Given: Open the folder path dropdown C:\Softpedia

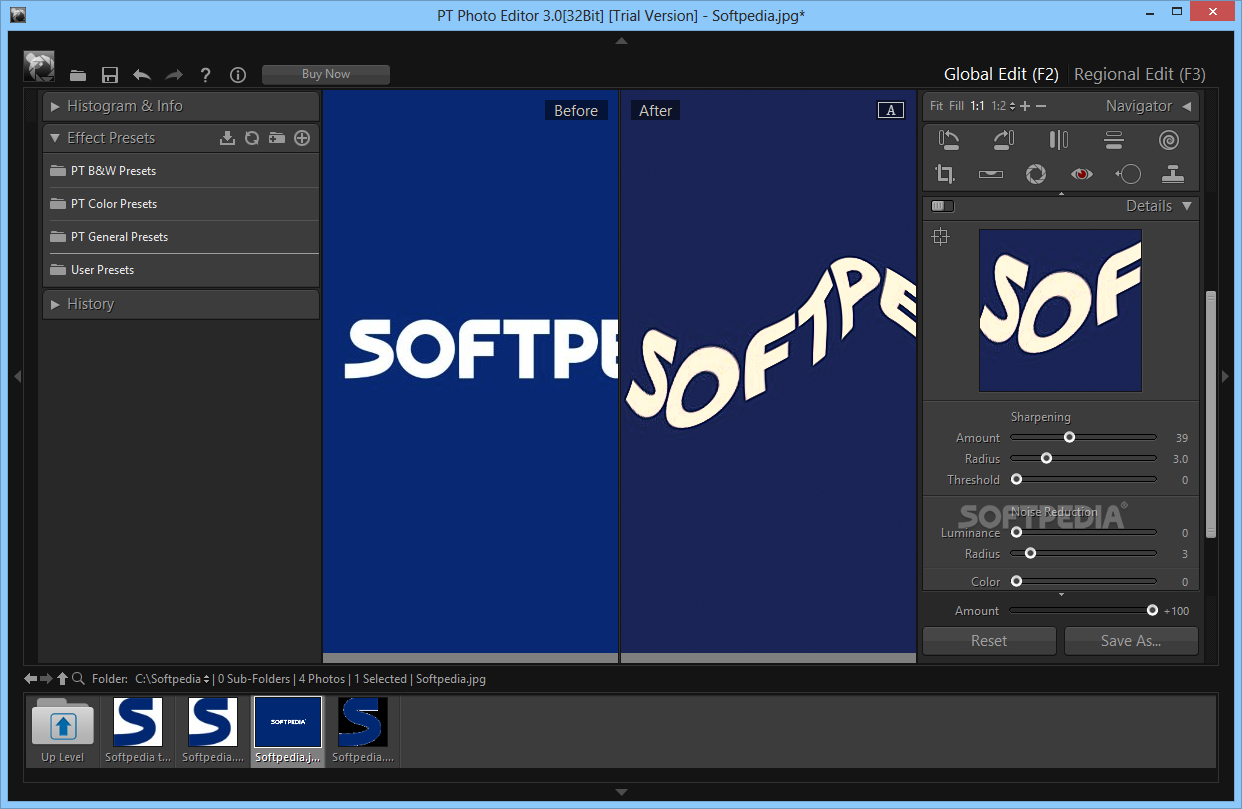Looking at the screenshot, I should pos(172,679).
